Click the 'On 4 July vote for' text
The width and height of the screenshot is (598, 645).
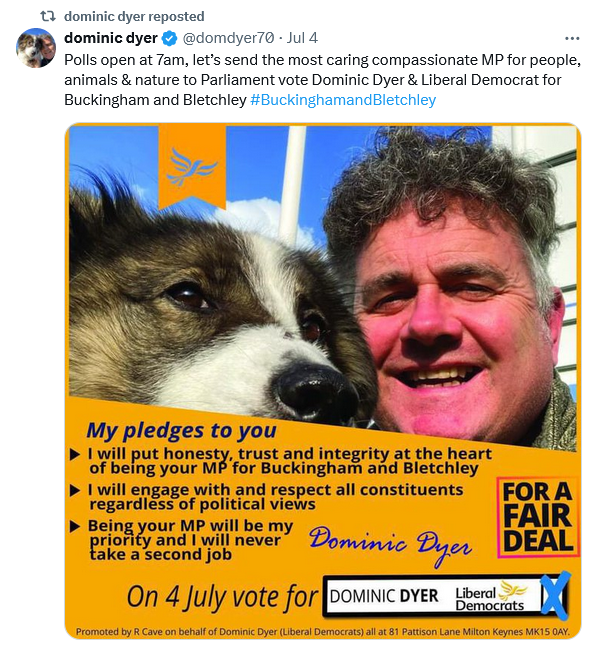click(x=222, y=597)
